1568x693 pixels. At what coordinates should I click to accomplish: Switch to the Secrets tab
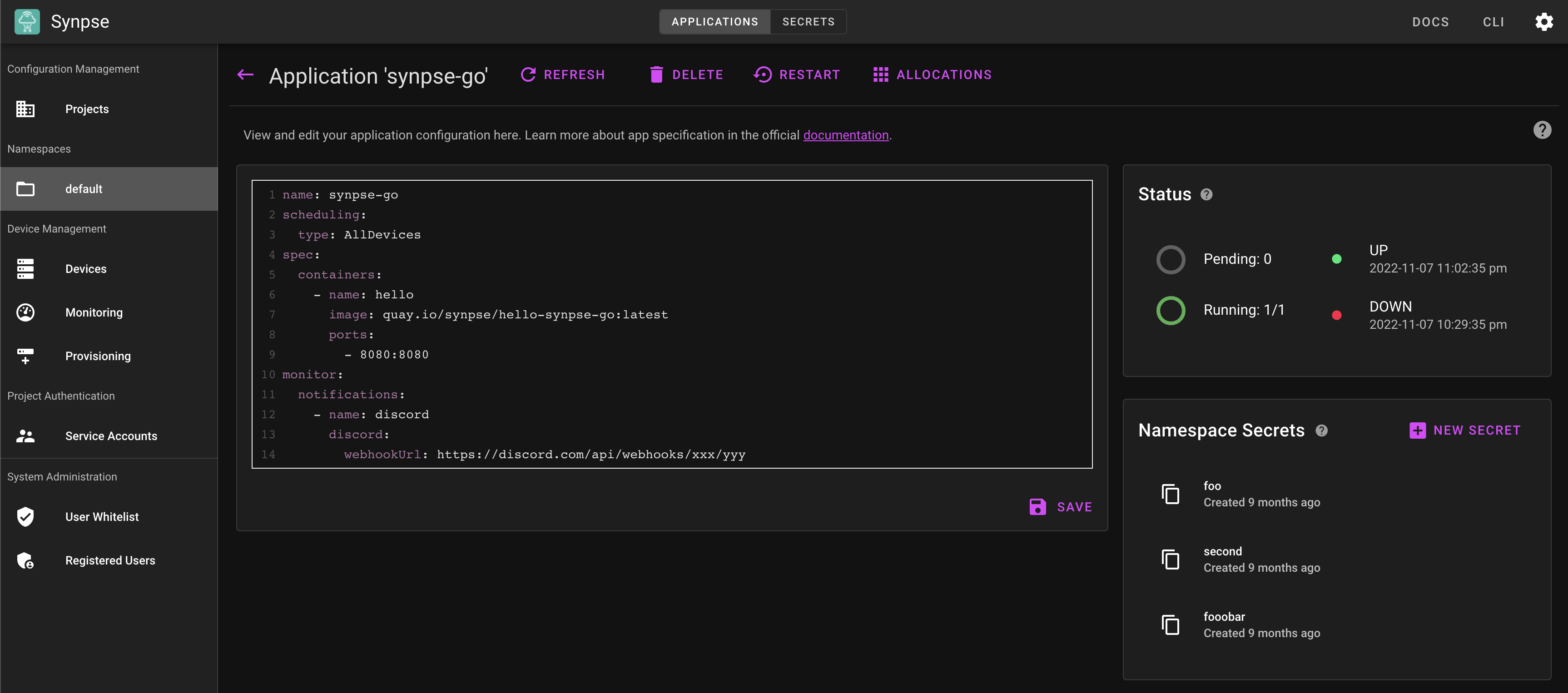[808, 22]
